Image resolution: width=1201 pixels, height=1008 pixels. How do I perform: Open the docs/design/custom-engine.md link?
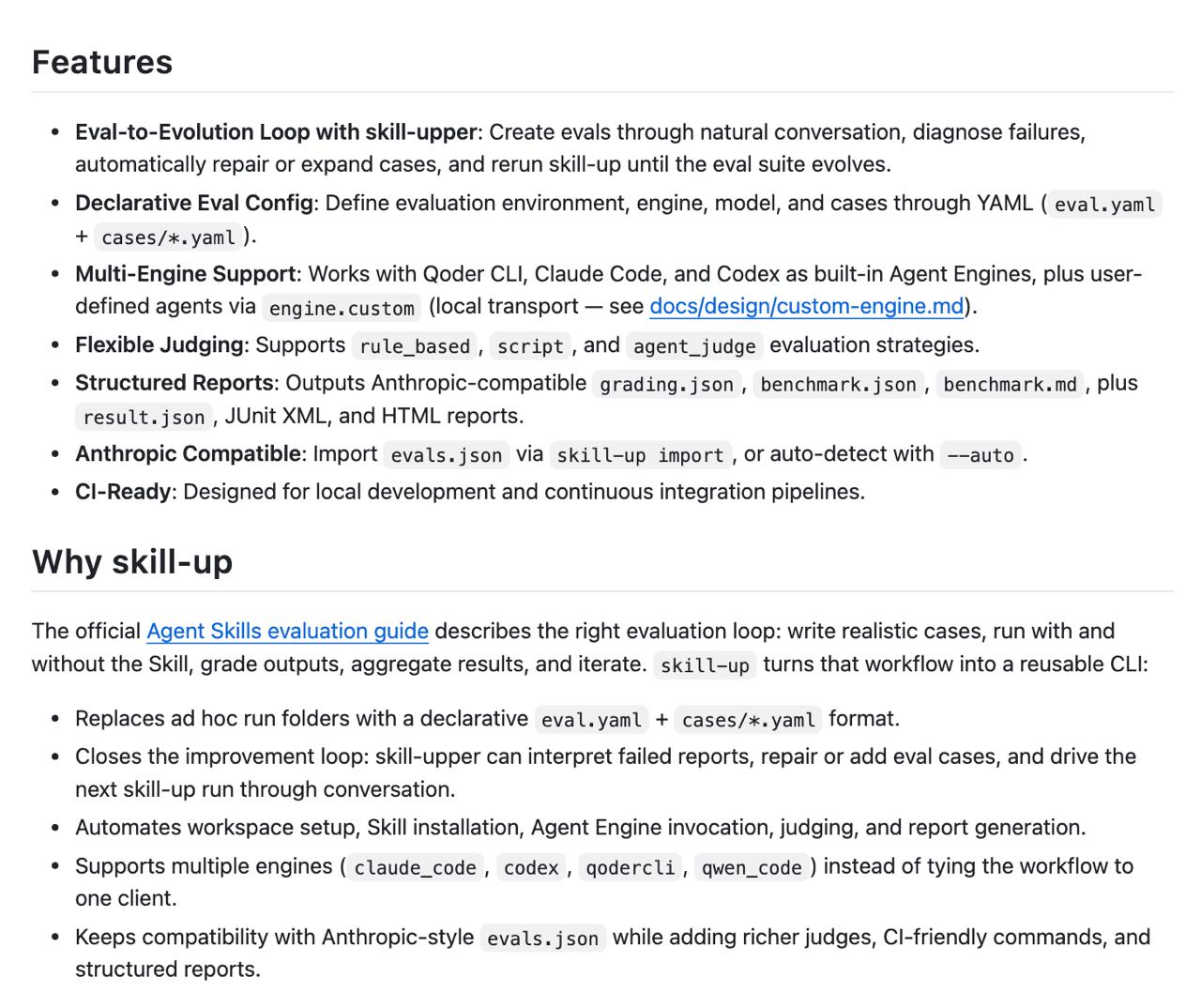807,307
